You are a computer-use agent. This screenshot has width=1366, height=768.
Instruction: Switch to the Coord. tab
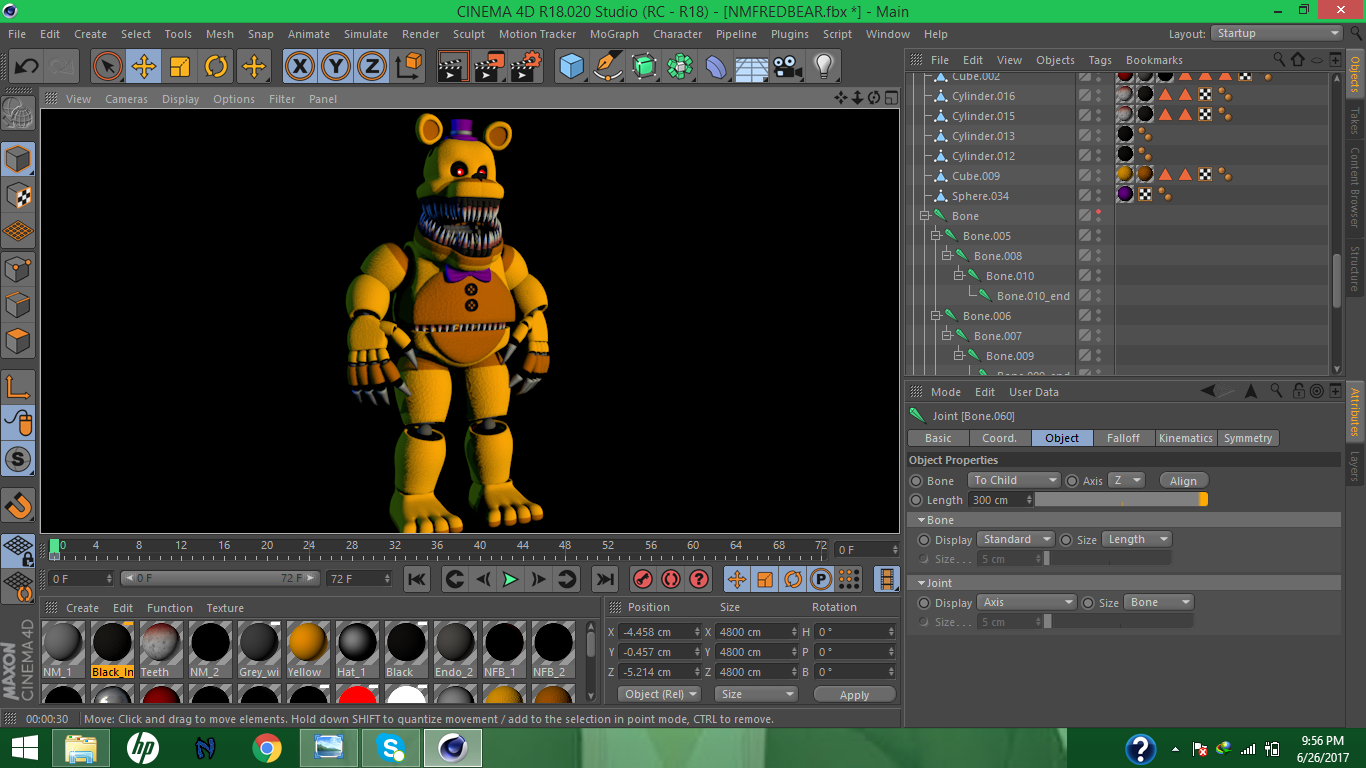[x=999, y=438]
